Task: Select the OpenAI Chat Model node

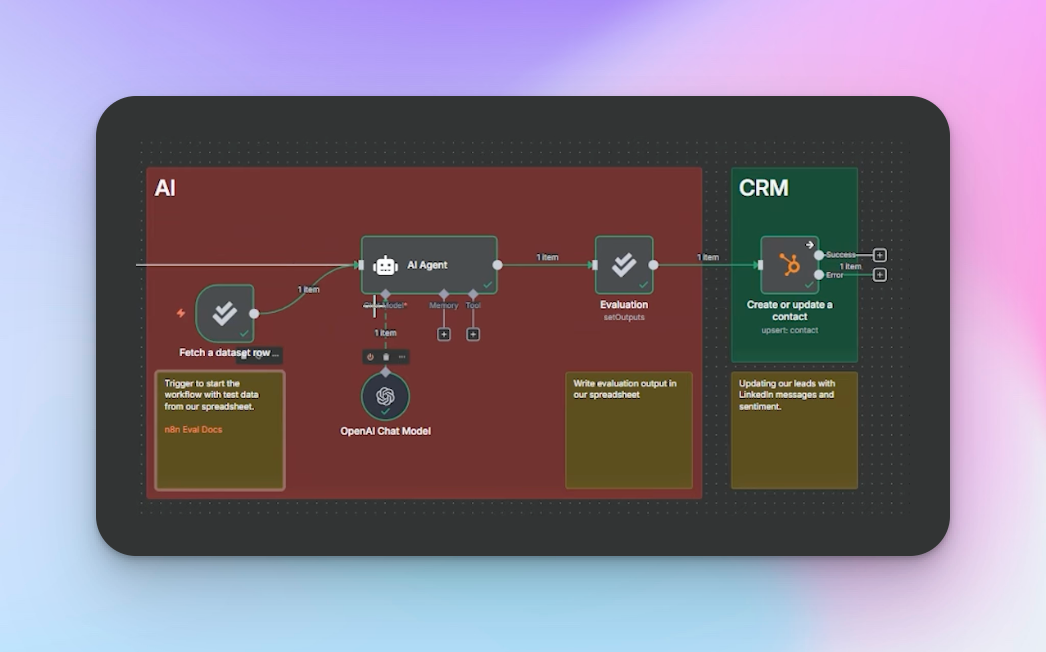Action: tap(385, 396)
